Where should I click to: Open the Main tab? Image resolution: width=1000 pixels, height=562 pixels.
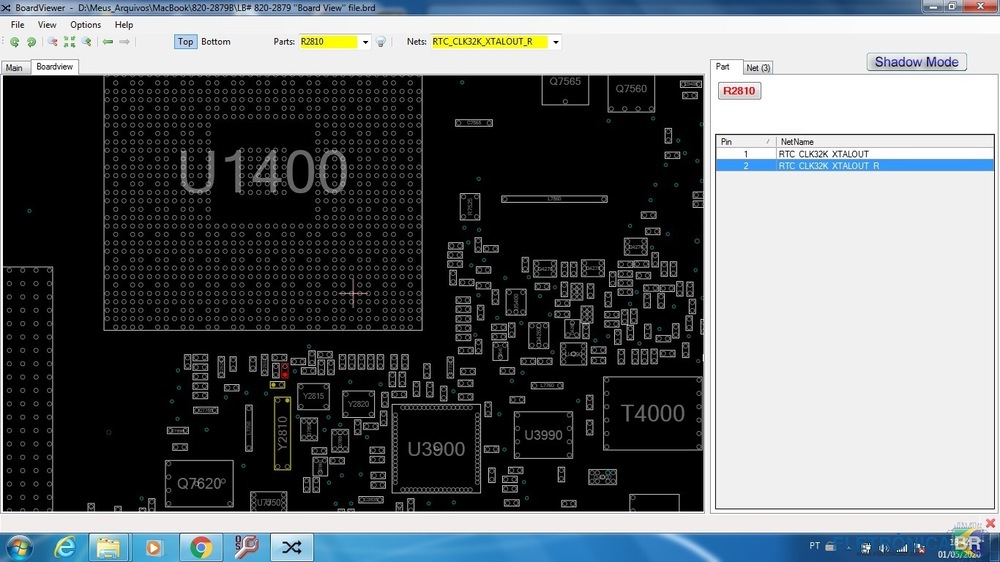[x=14, y=68]
